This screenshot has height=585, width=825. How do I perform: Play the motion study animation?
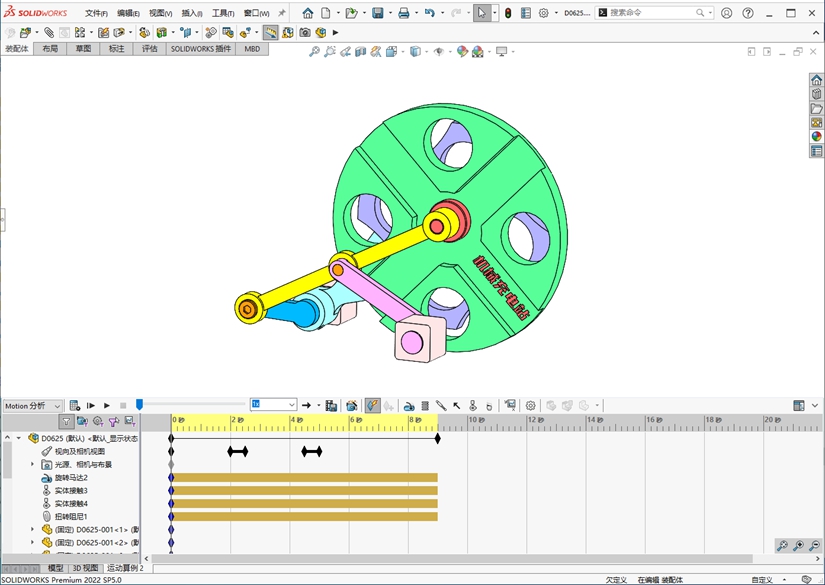pyautogui.click(x=107, y=406)
